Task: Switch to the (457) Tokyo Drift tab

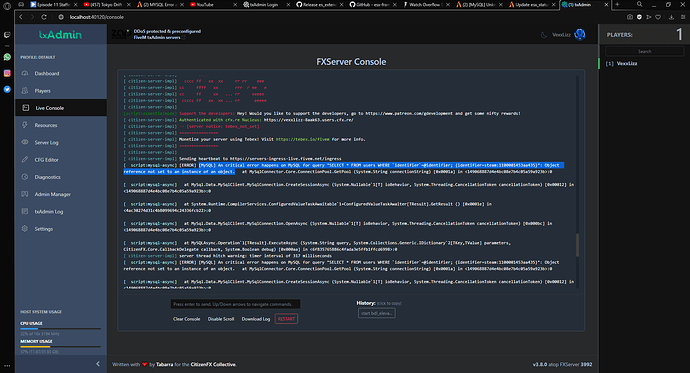Action: [x=107, y=4]
